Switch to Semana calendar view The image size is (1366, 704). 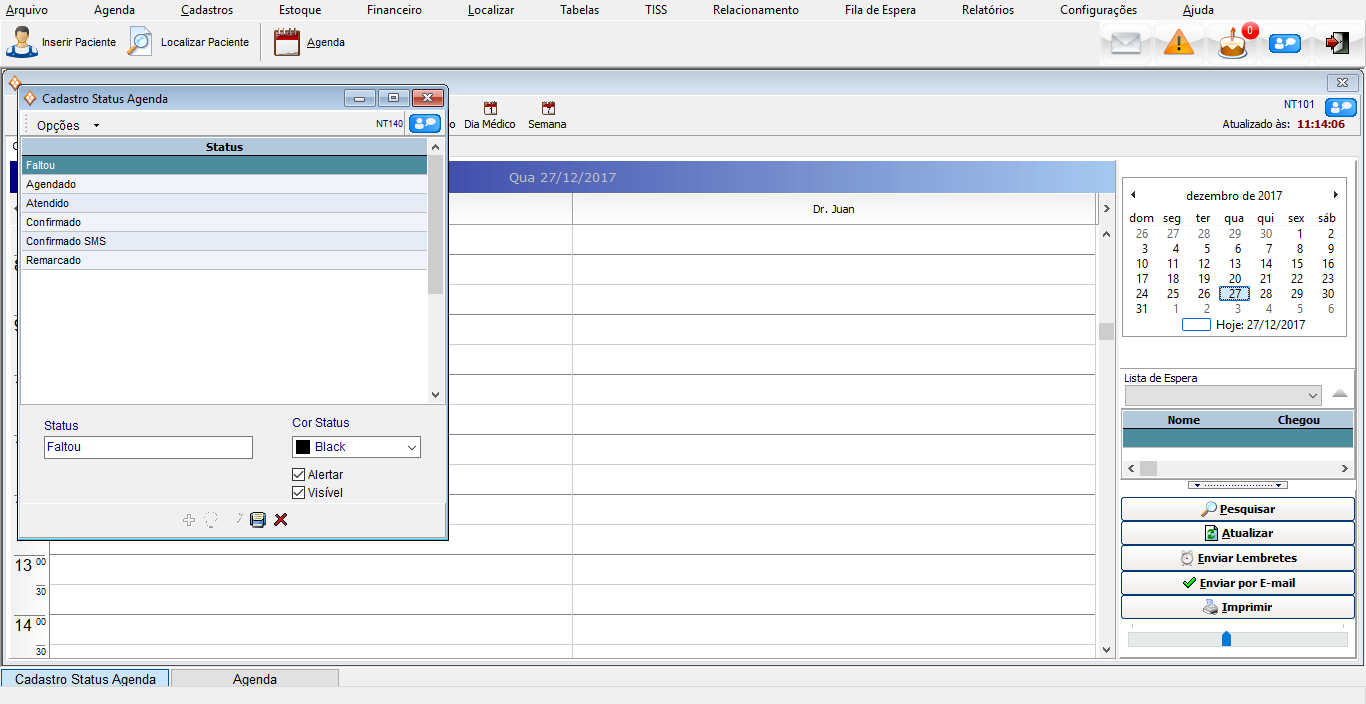pos(547,116)
